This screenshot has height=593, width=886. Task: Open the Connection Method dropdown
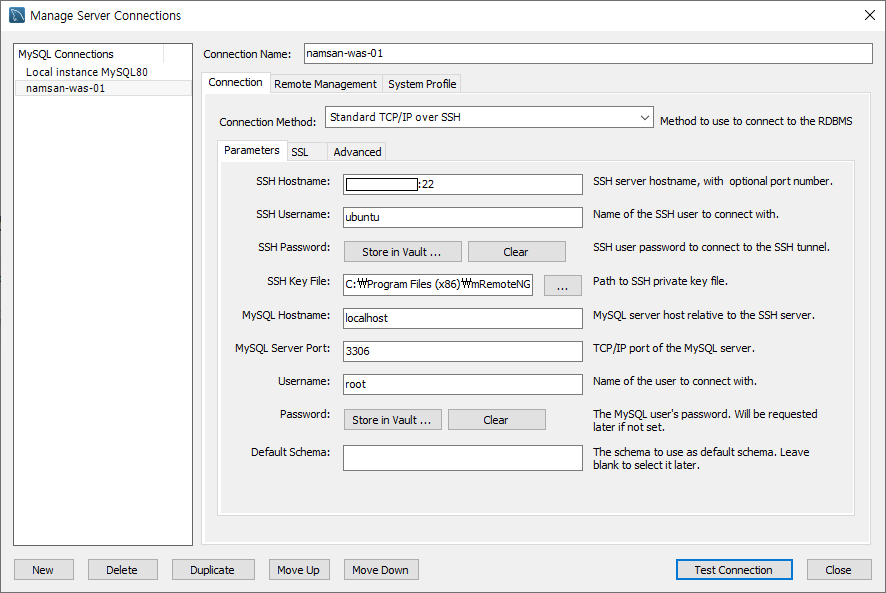click(x=489, y=117)
